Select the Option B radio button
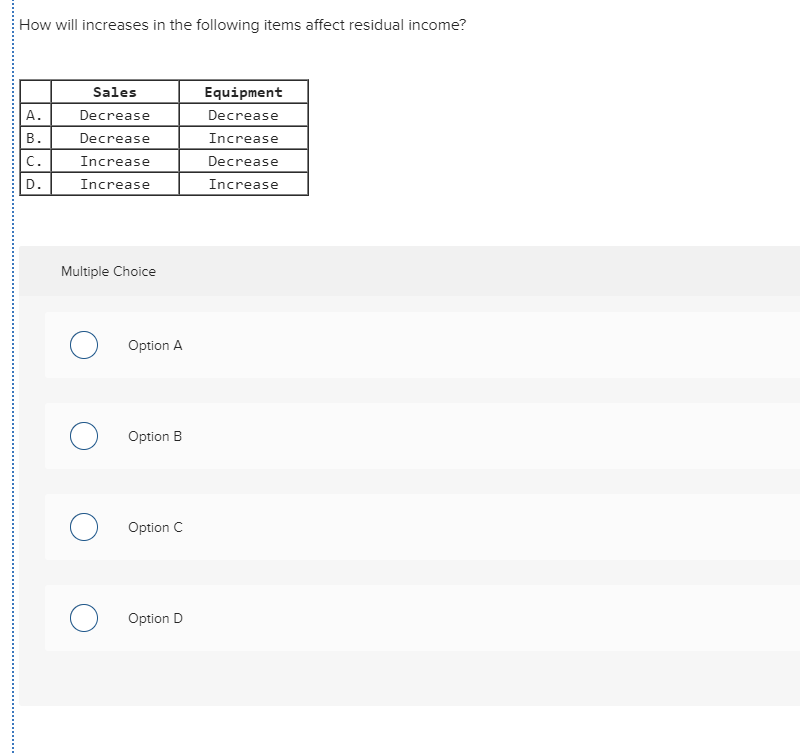The image size is (800, 753). tap(83, 436)
